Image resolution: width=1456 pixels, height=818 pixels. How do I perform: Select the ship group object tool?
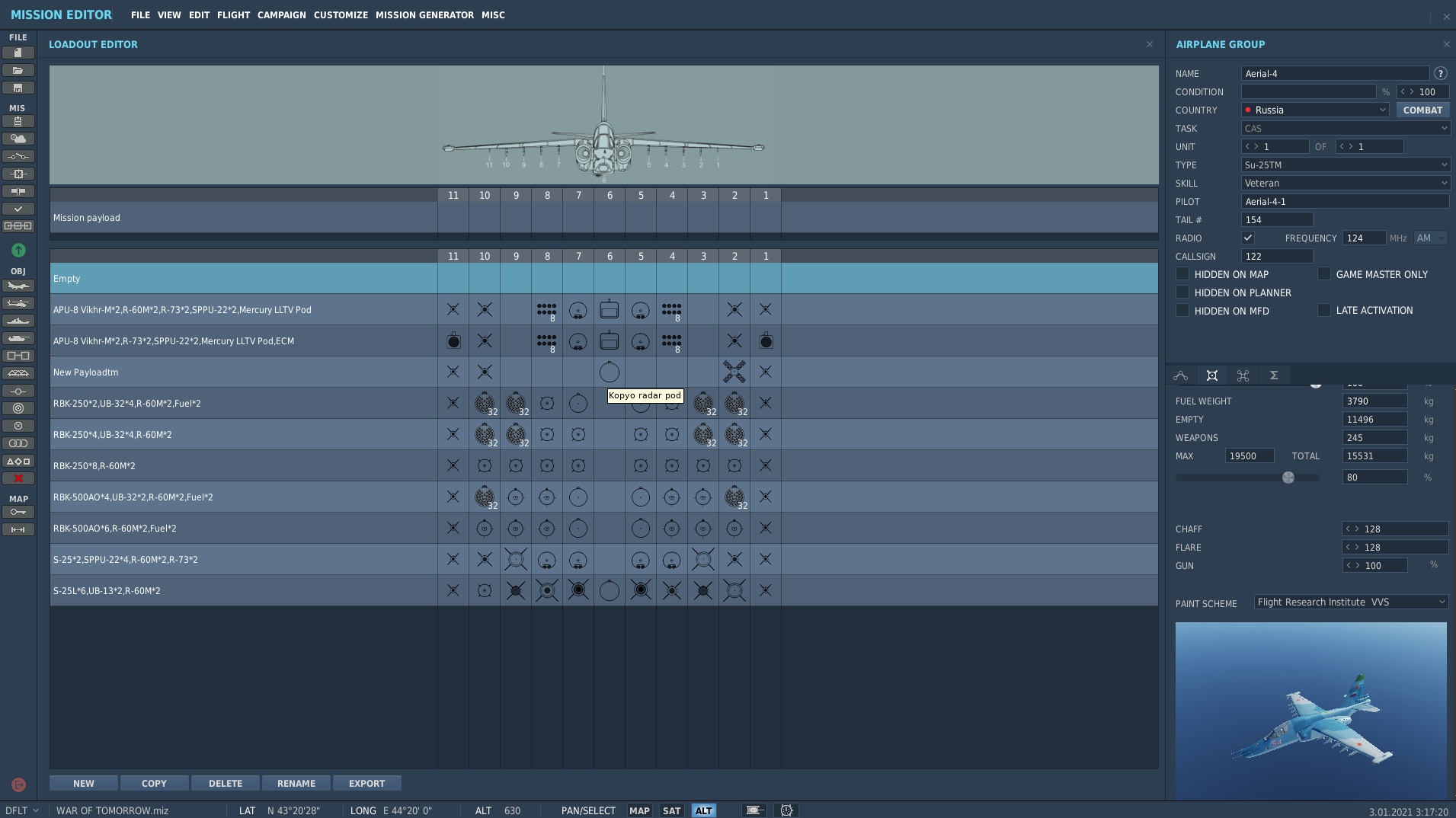coord(18,321)
